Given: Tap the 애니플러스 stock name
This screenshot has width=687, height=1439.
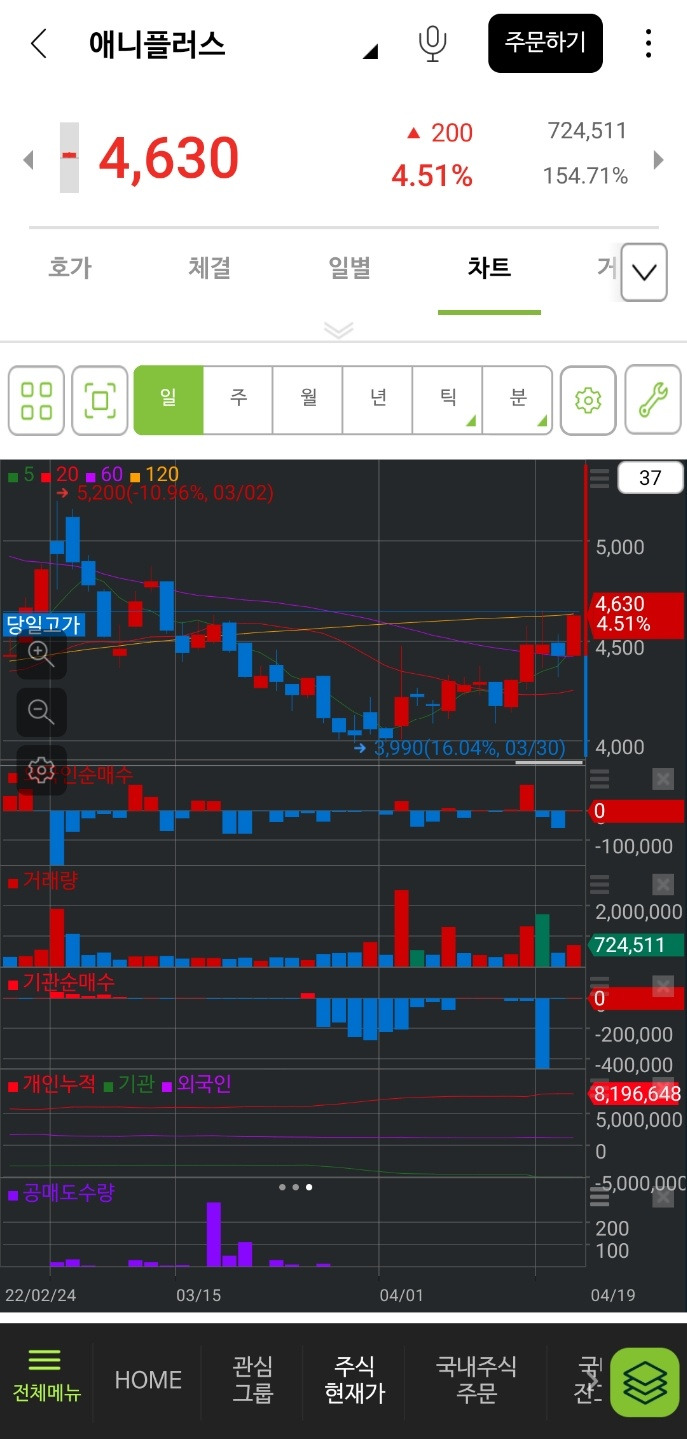Looking at the screenshot, I should click(157, 44).
